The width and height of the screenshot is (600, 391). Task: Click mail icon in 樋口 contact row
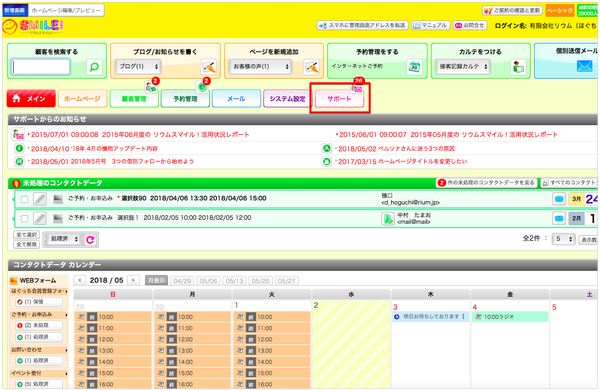(559, 199)
